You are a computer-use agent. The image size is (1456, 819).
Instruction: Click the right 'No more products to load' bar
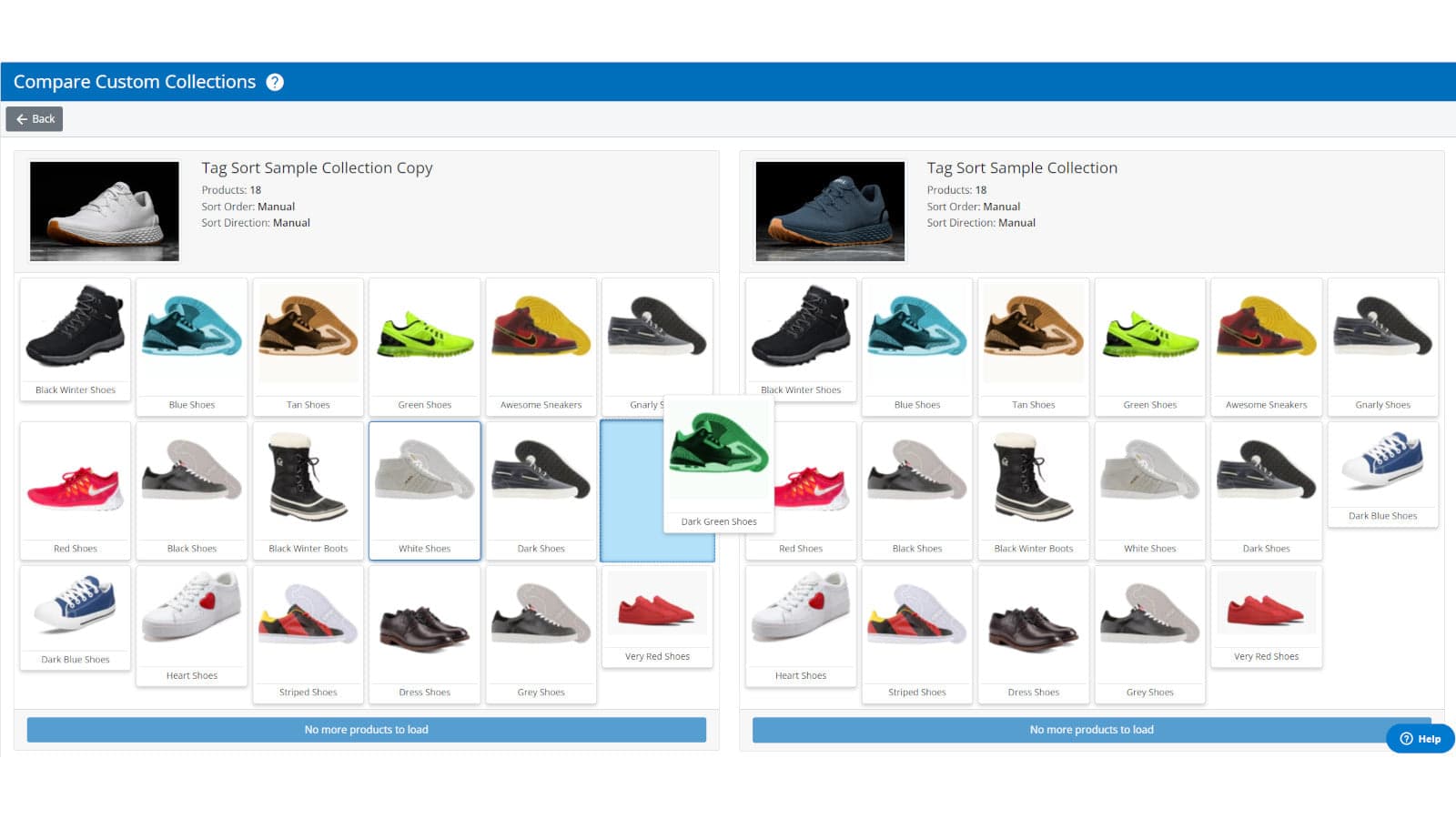1091,729
